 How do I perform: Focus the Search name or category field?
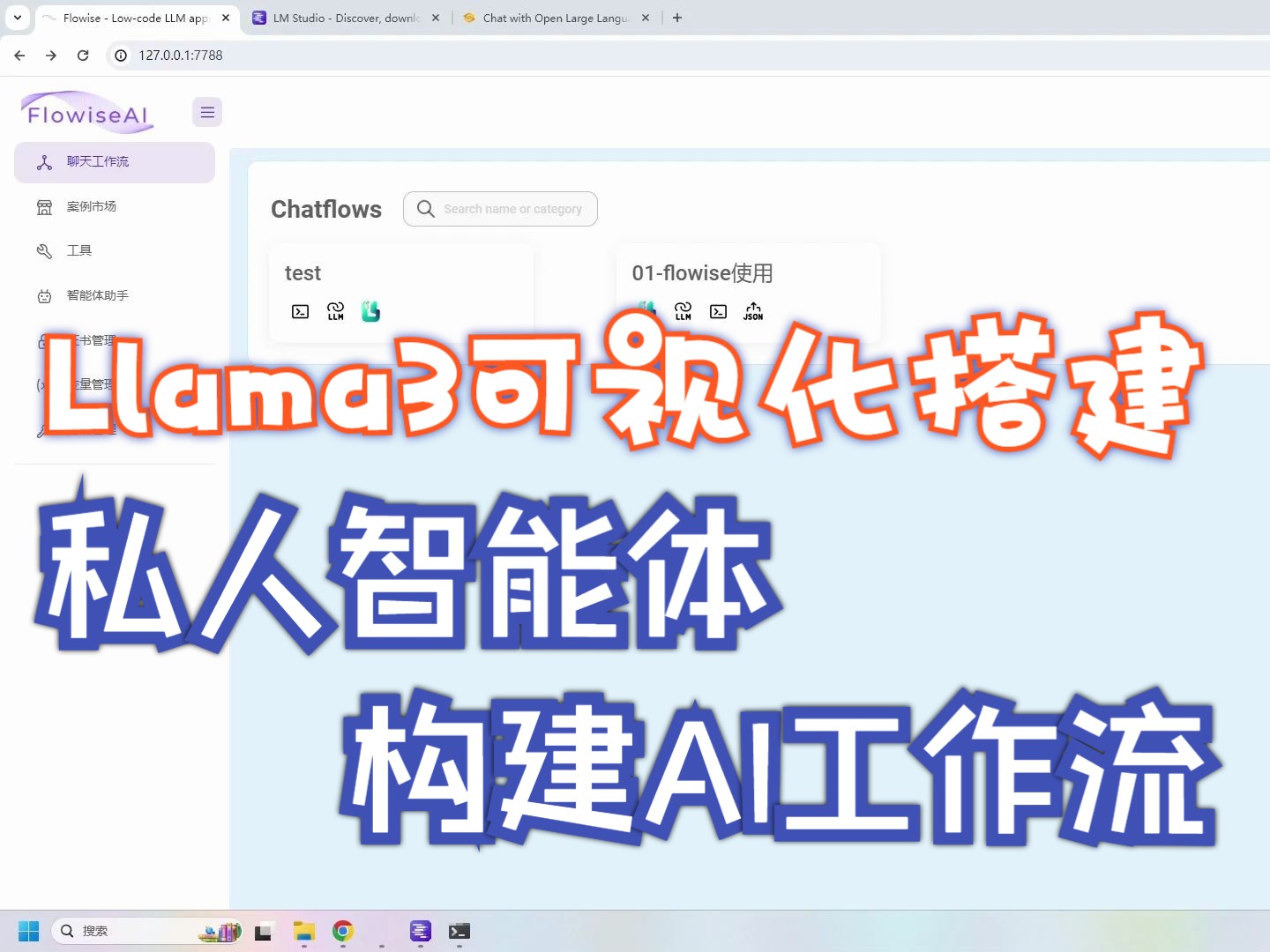point(500,209)
